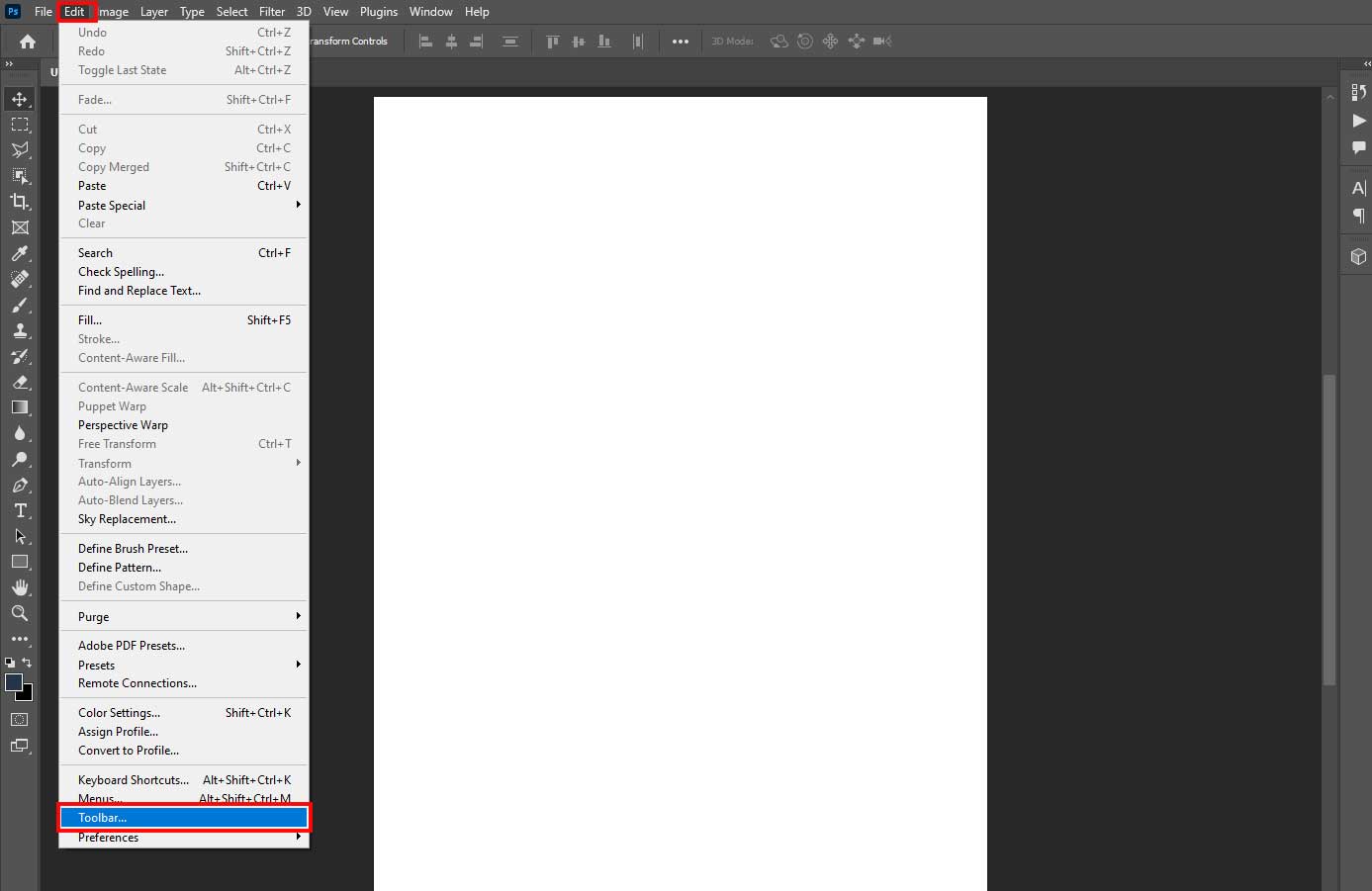Open the Character panel icon
This screenshot has height=891, width=1372.
1358,188
